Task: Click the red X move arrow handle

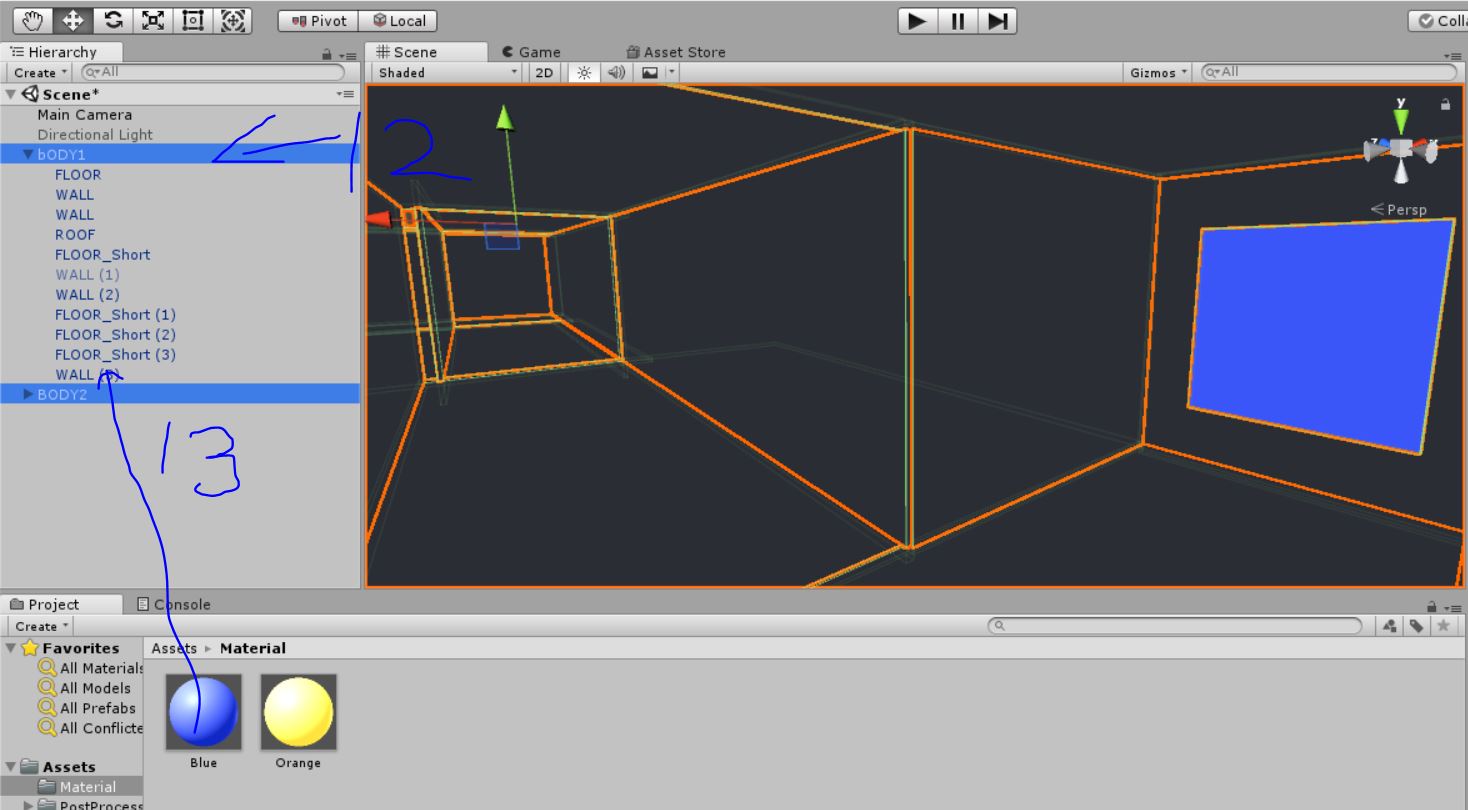Action: [x=379, y=218]
